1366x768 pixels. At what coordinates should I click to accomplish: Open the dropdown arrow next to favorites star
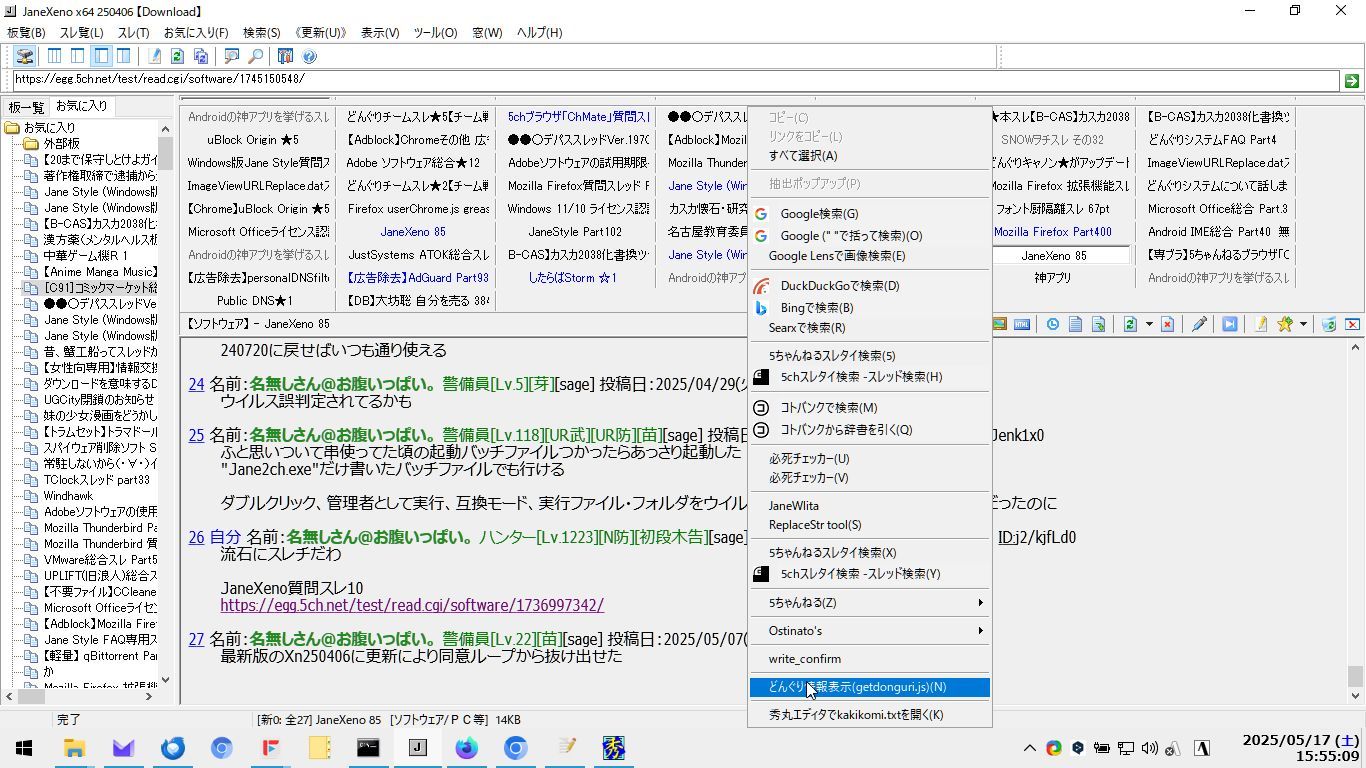tap(1303, 324)
